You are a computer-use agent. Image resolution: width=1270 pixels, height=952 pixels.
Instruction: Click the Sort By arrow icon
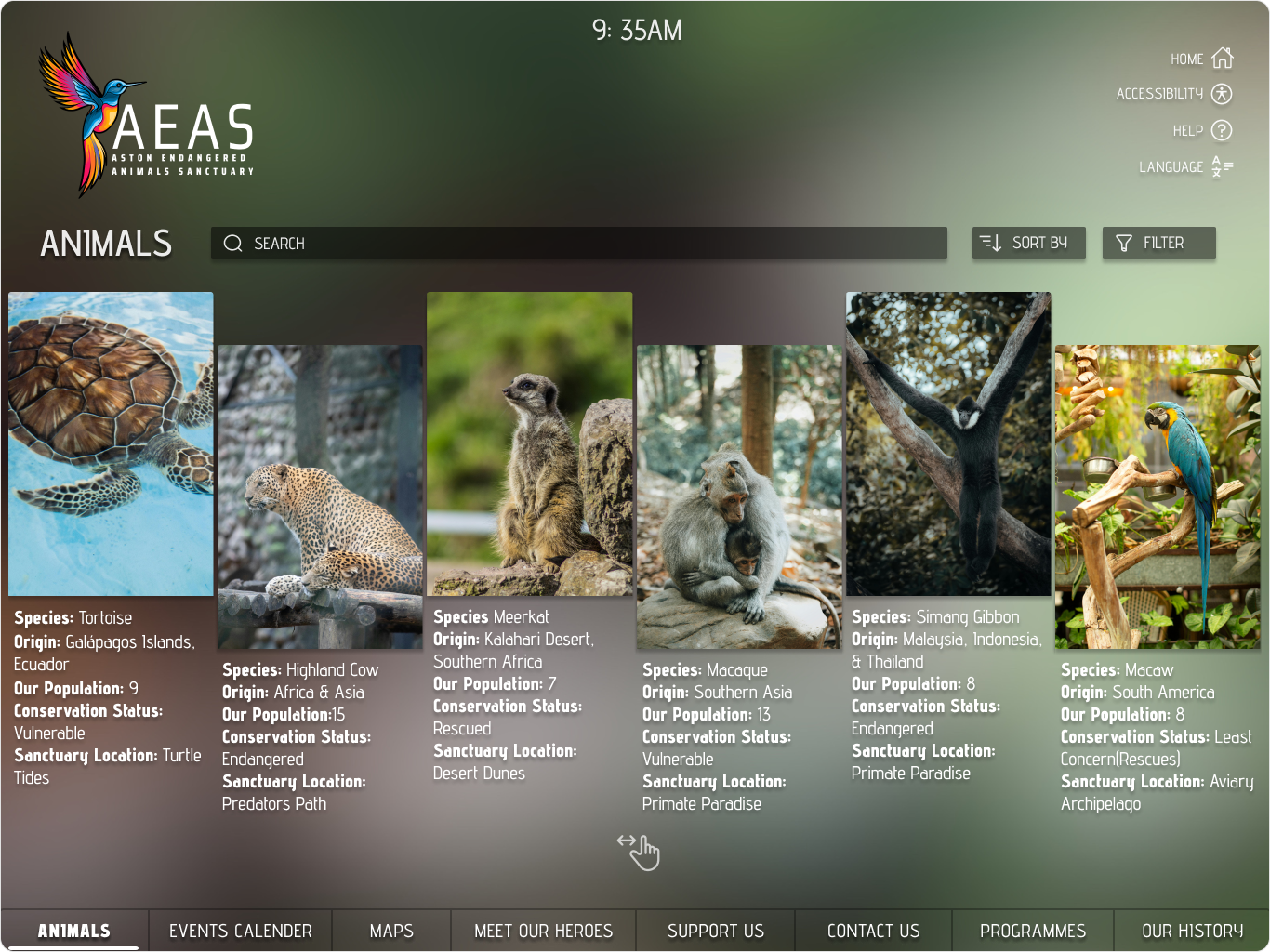991,243
